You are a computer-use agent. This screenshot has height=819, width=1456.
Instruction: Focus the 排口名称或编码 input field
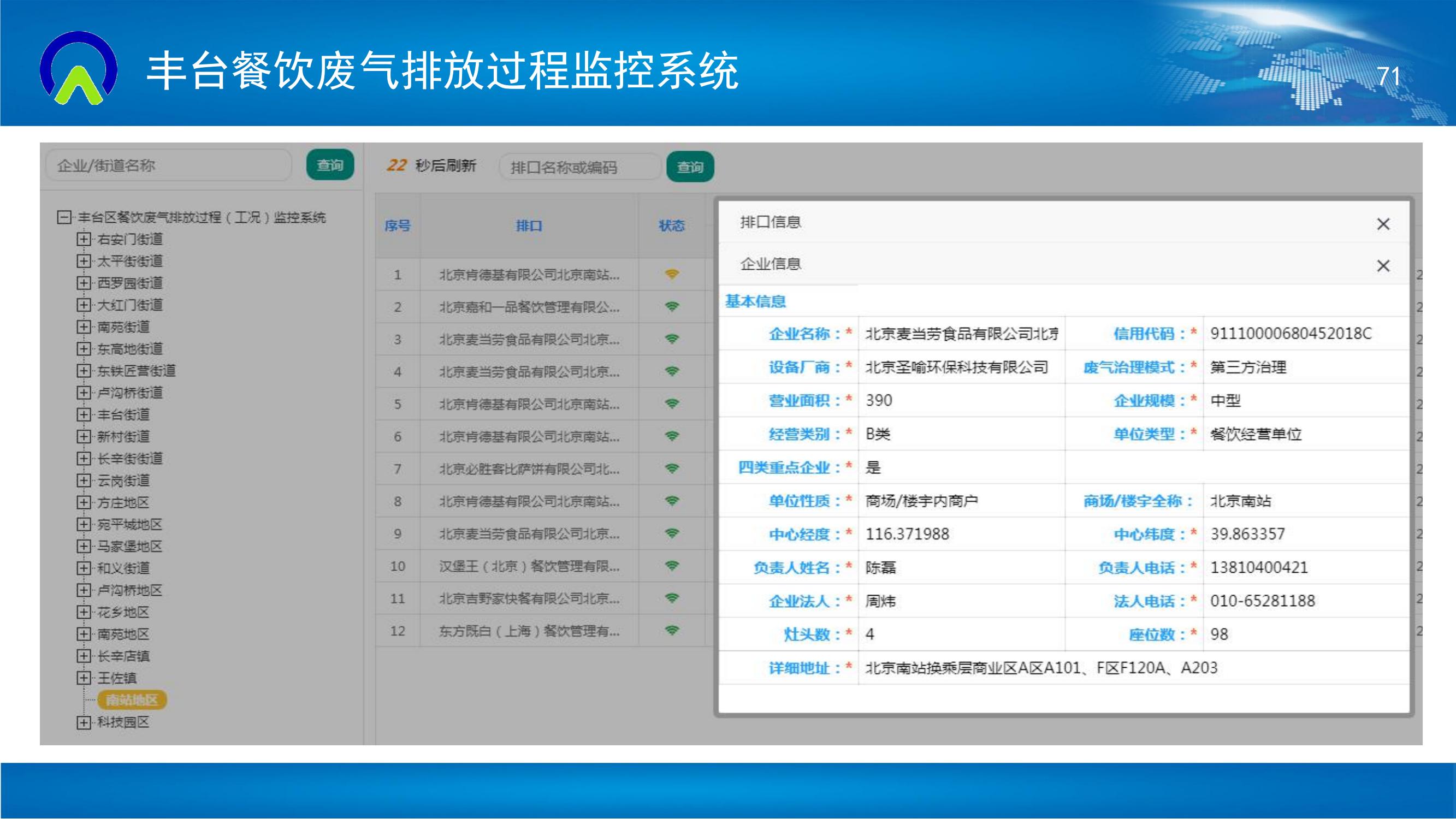tap(579, 167)
